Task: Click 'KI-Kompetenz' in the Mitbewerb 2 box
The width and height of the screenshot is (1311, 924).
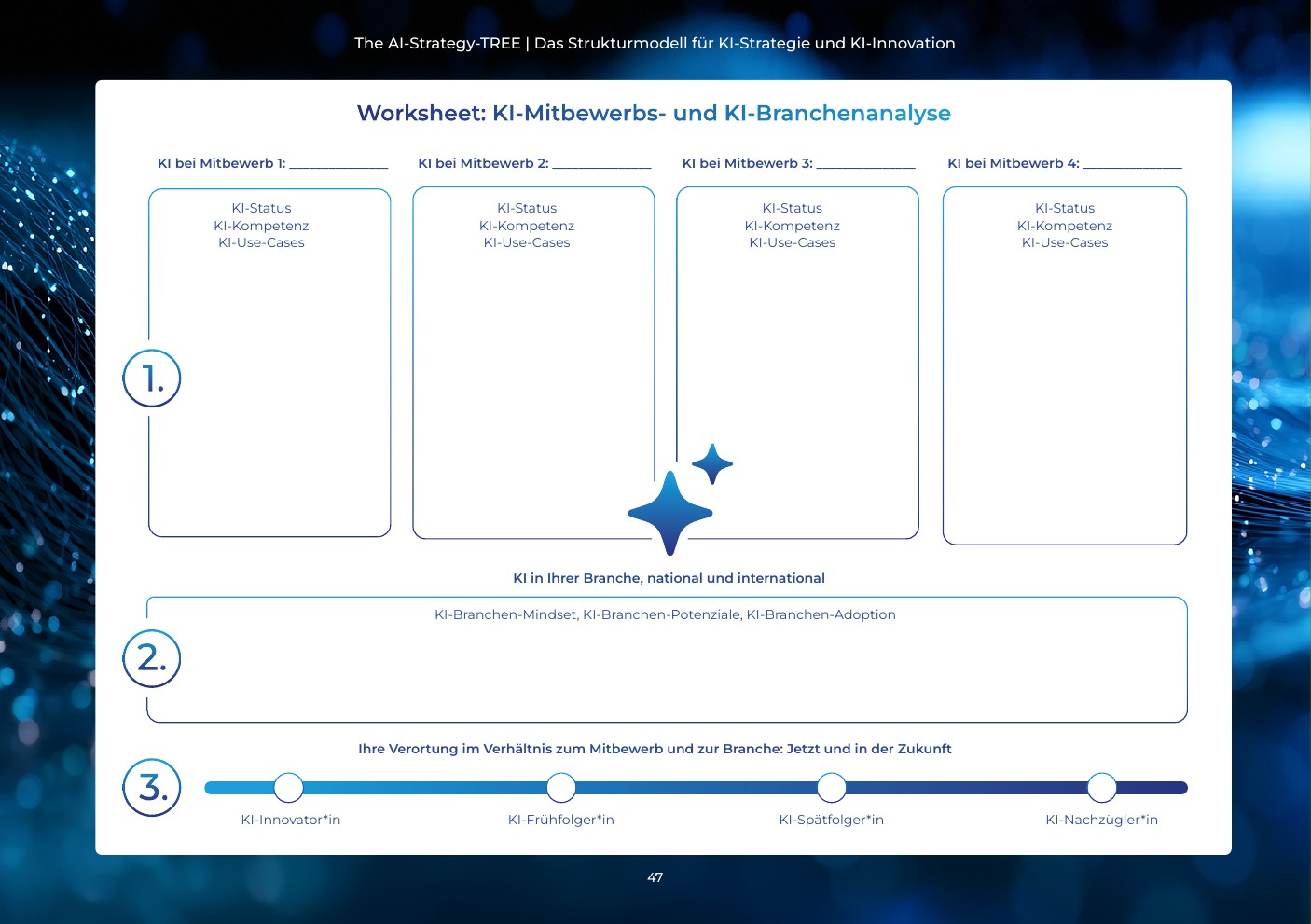Action: pos(527,226)
